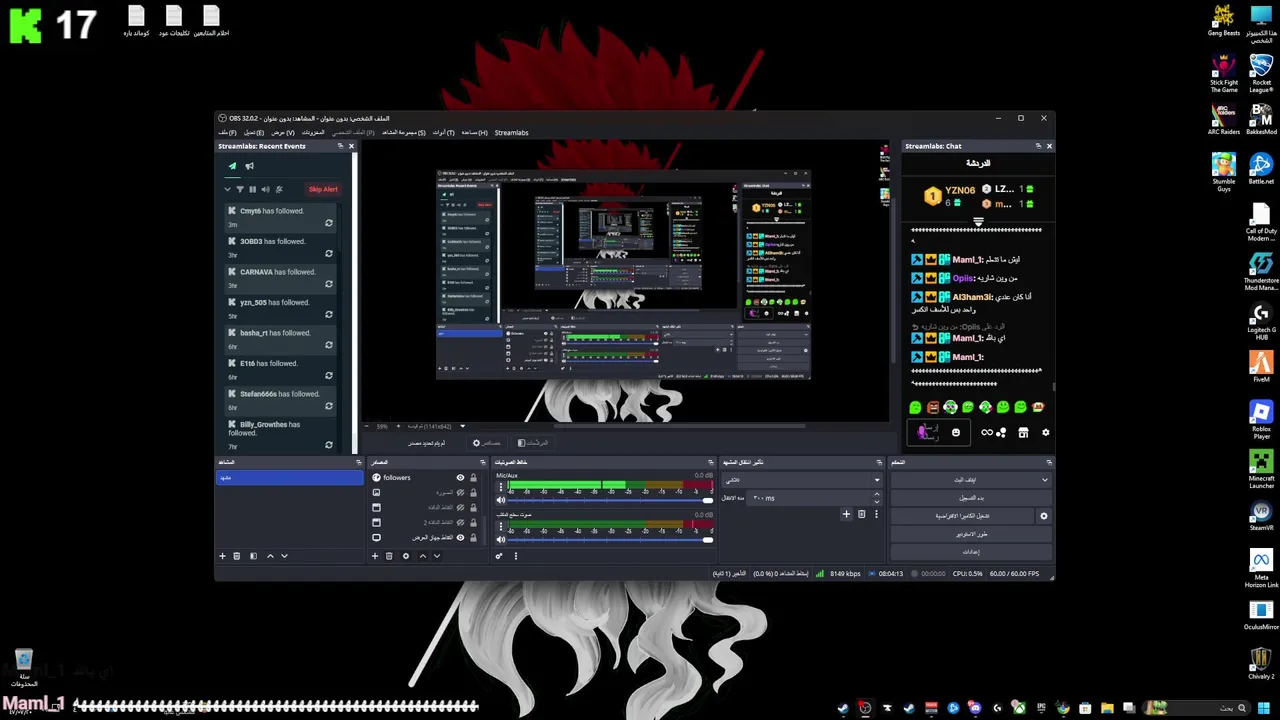This screenshot has height=720, width=1280.
Task: Open the audio mixer three-dot menu at bottom
Action: (x=516, y=556)
